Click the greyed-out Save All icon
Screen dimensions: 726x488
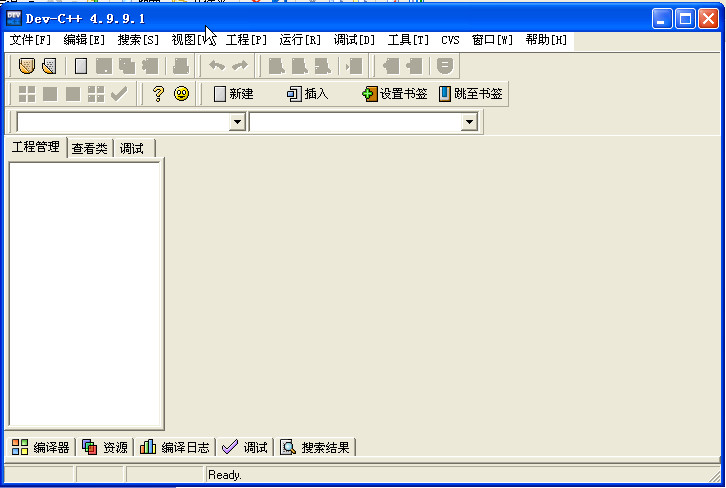point(127,66)
